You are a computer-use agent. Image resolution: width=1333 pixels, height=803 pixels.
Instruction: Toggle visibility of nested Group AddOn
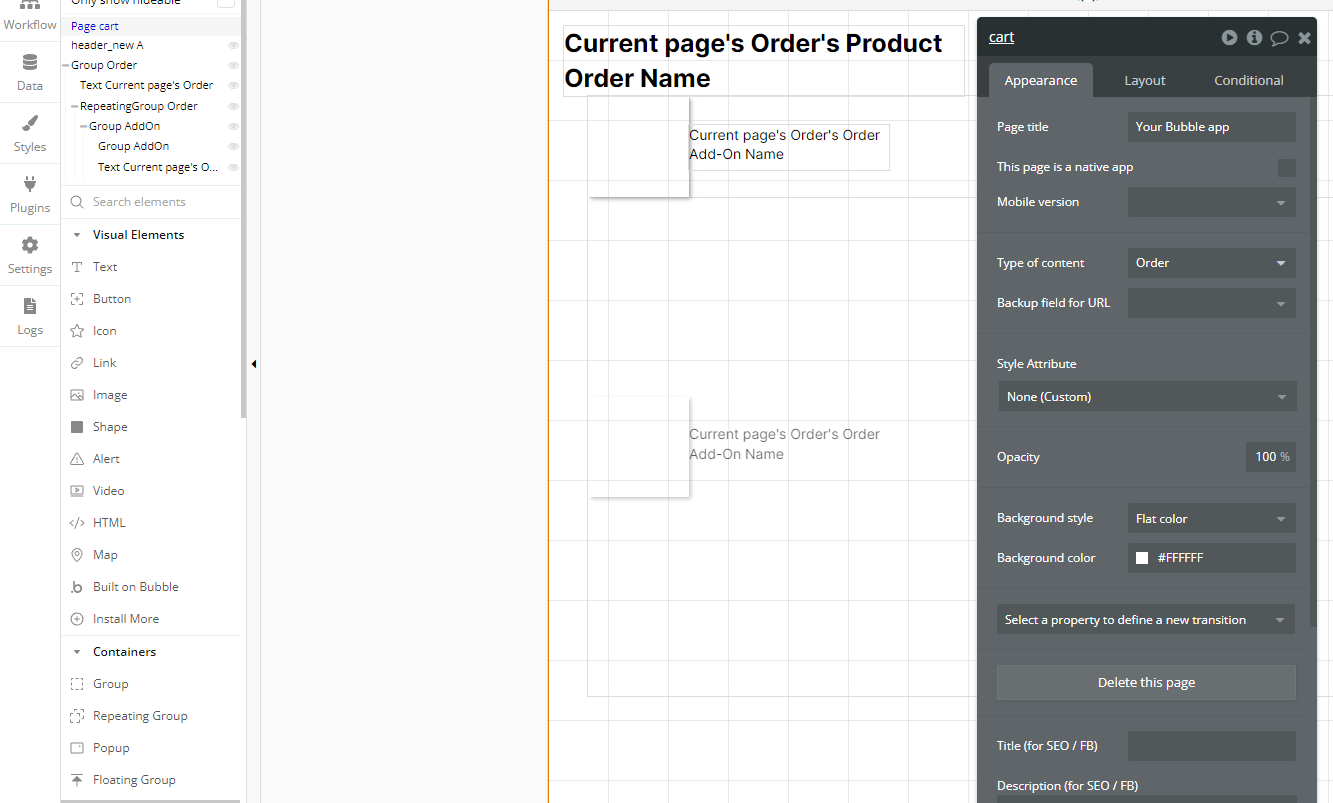pos(233,147)
